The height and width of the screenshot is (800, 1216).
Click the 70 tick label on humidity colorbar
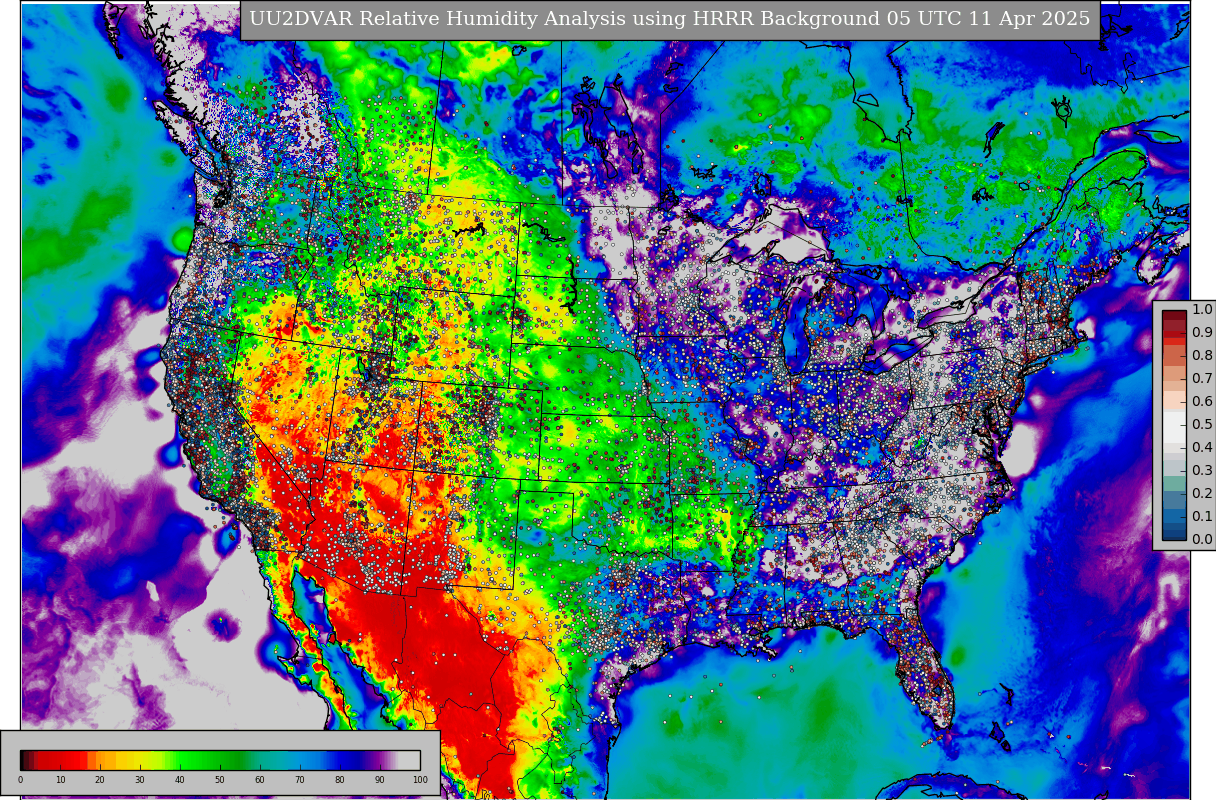click(300, 780)
